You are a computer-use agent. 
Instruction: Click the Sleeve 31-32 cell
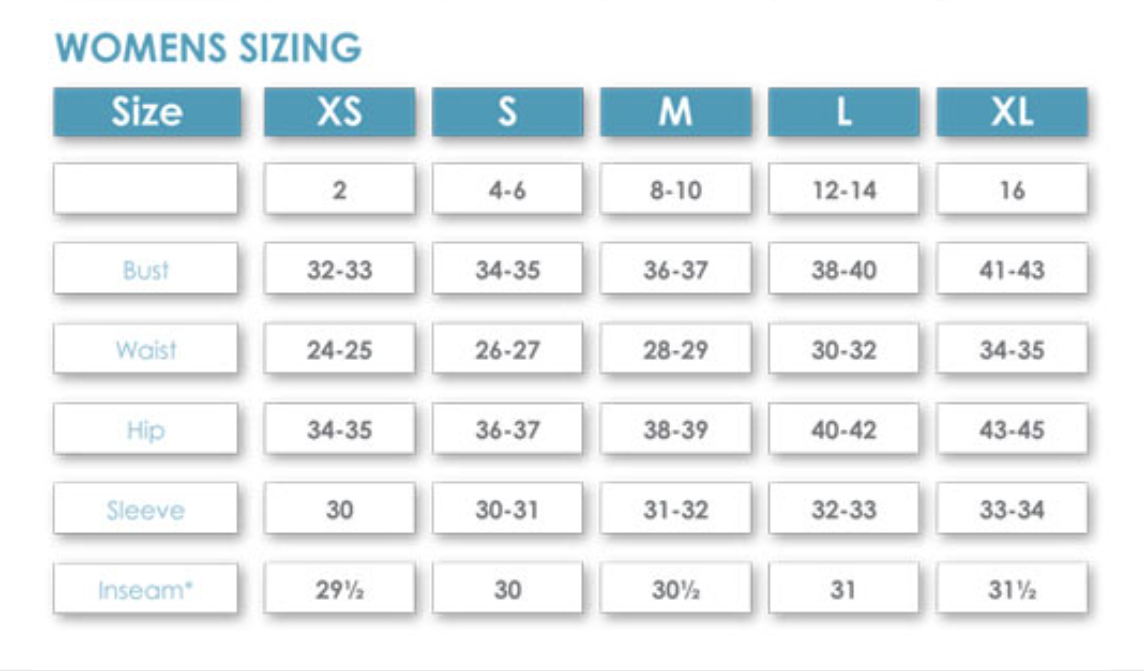pyautogui.click(x=675, y=510)
